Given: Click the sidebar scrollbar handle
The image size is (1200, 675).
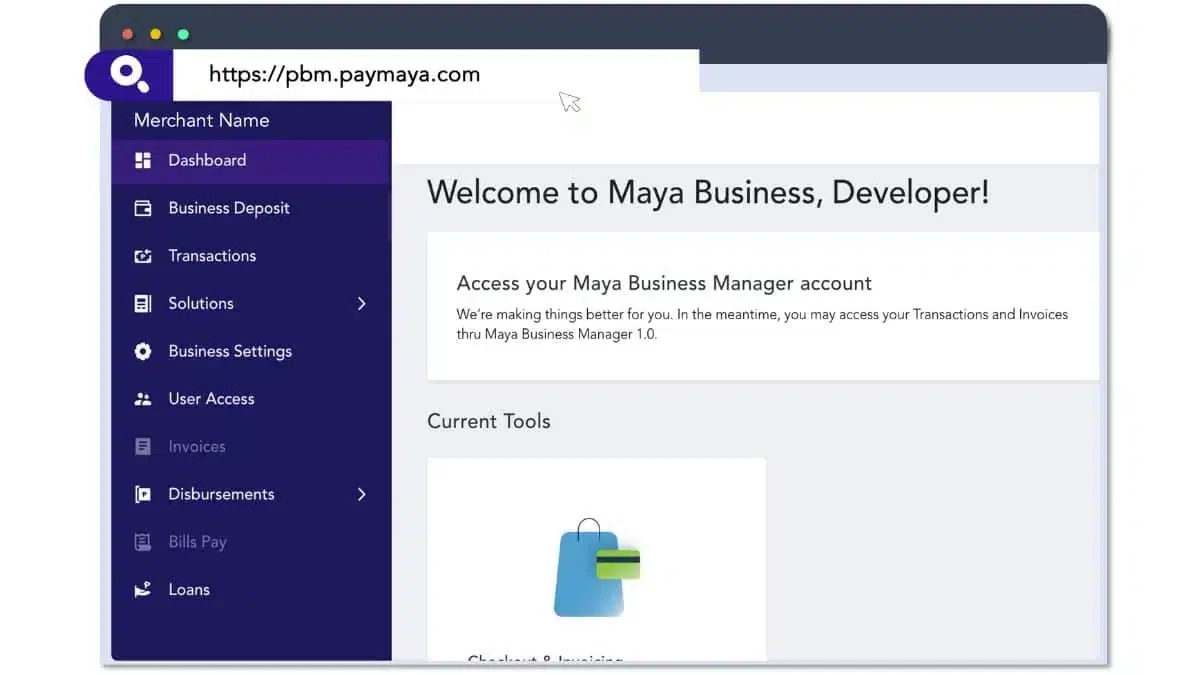Looking at the screenshot, I should point(390,215).
